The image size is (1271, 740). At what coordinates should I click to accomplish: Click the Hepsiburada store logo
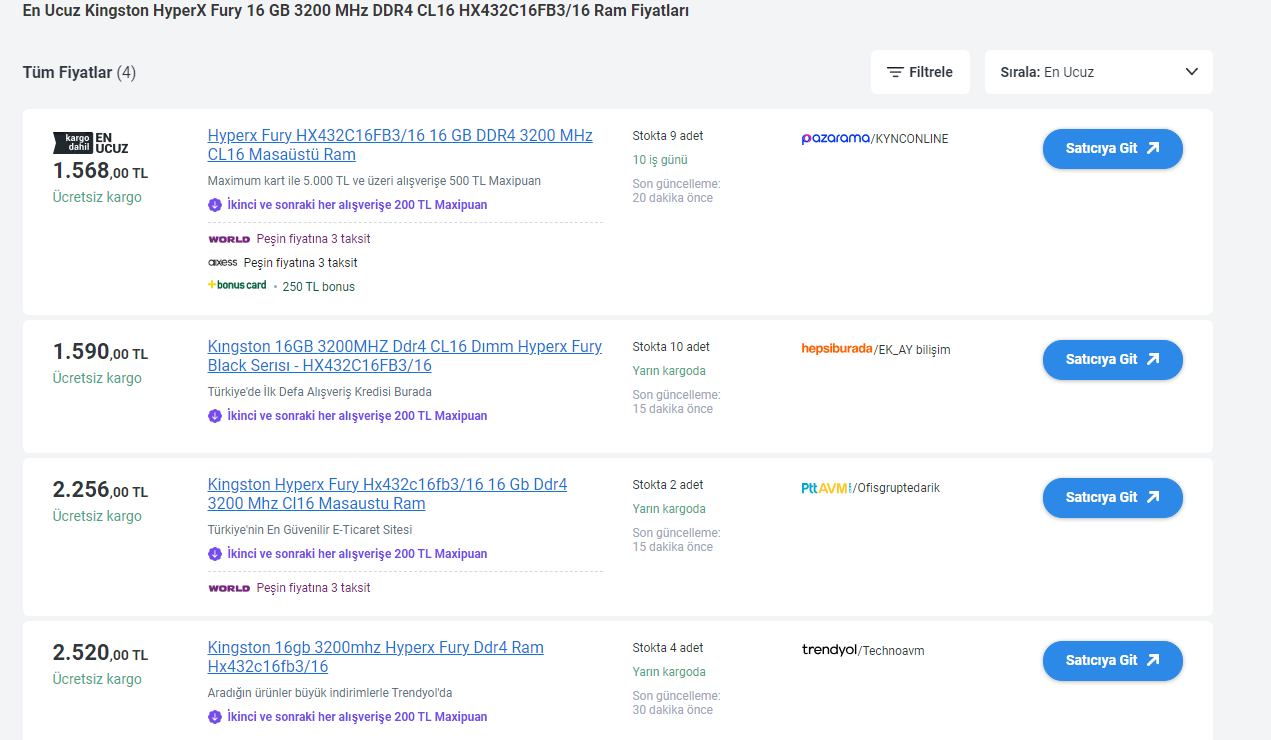[x=837, y=349]
